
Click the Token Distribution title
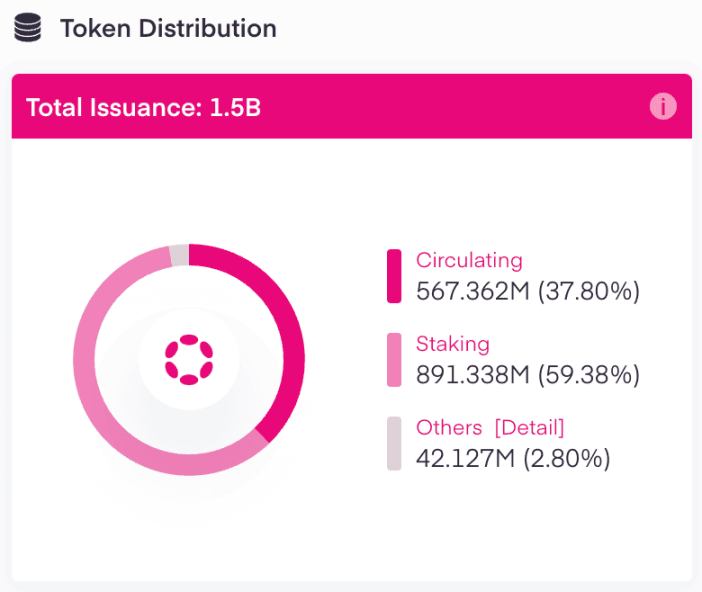(168, 28)
